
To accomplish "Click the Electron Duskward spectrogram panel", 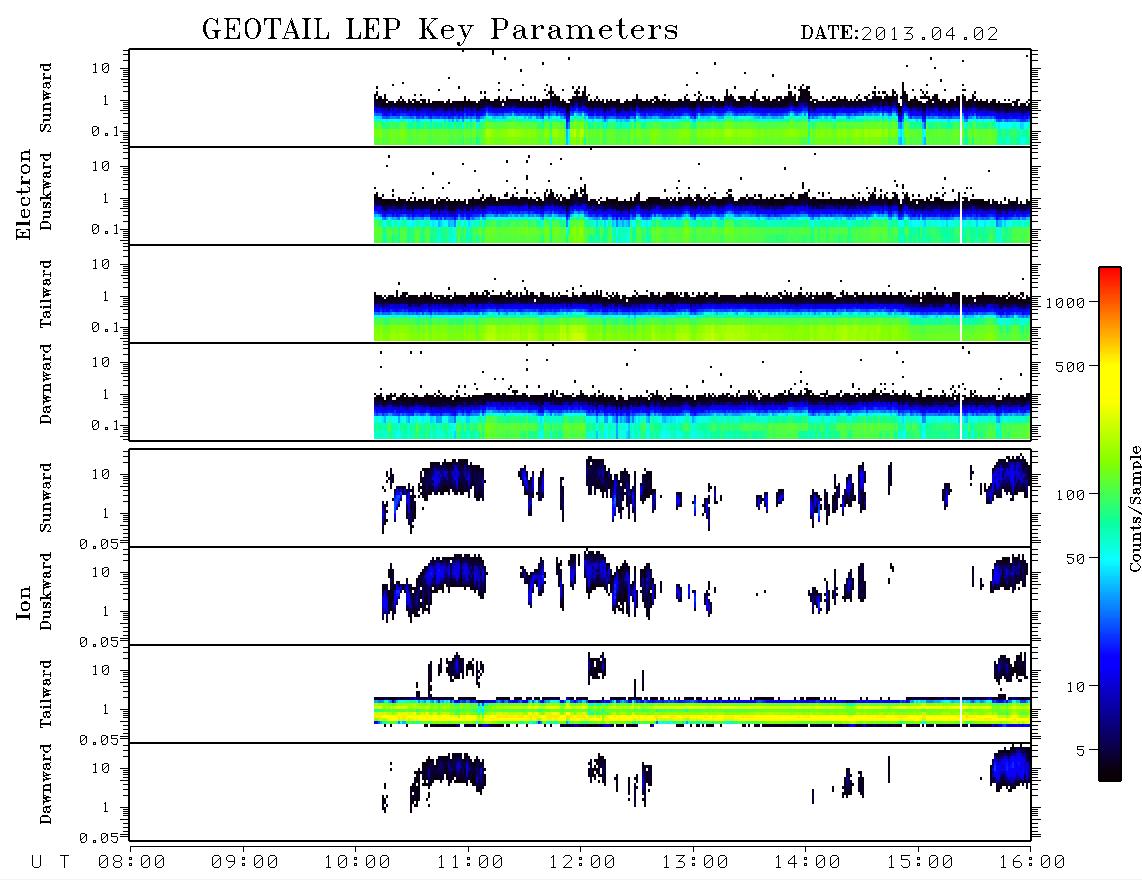I will click(x=580, y=195).
